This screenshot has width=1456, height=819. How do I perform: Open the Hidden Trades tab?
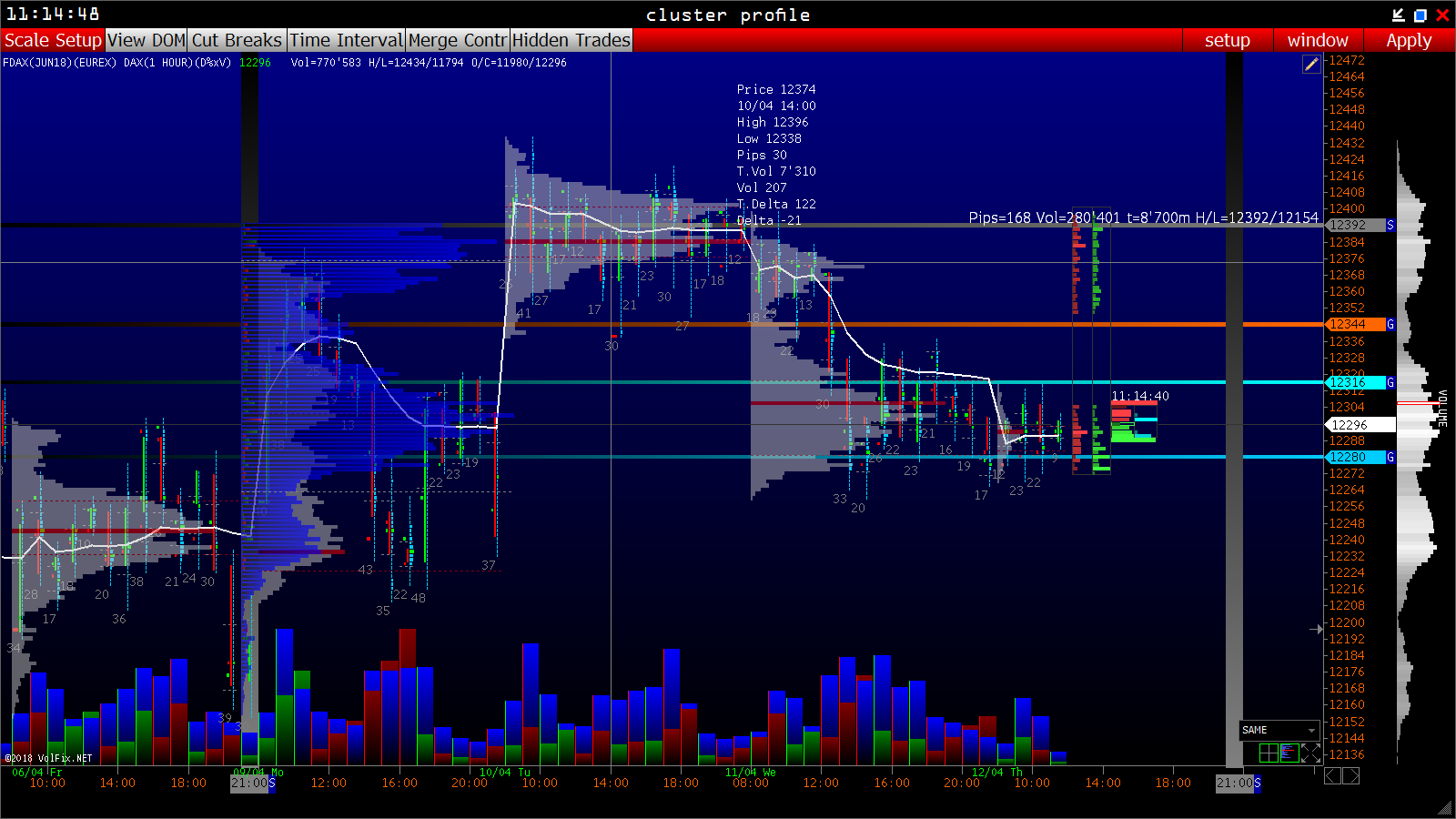571,40
